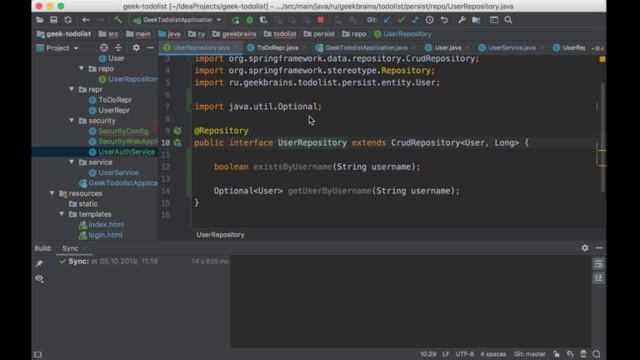The height and width of the screenshot is (360, 640).
Task: Navigate back with the left arrow icon
Action: tap(86, 20)
